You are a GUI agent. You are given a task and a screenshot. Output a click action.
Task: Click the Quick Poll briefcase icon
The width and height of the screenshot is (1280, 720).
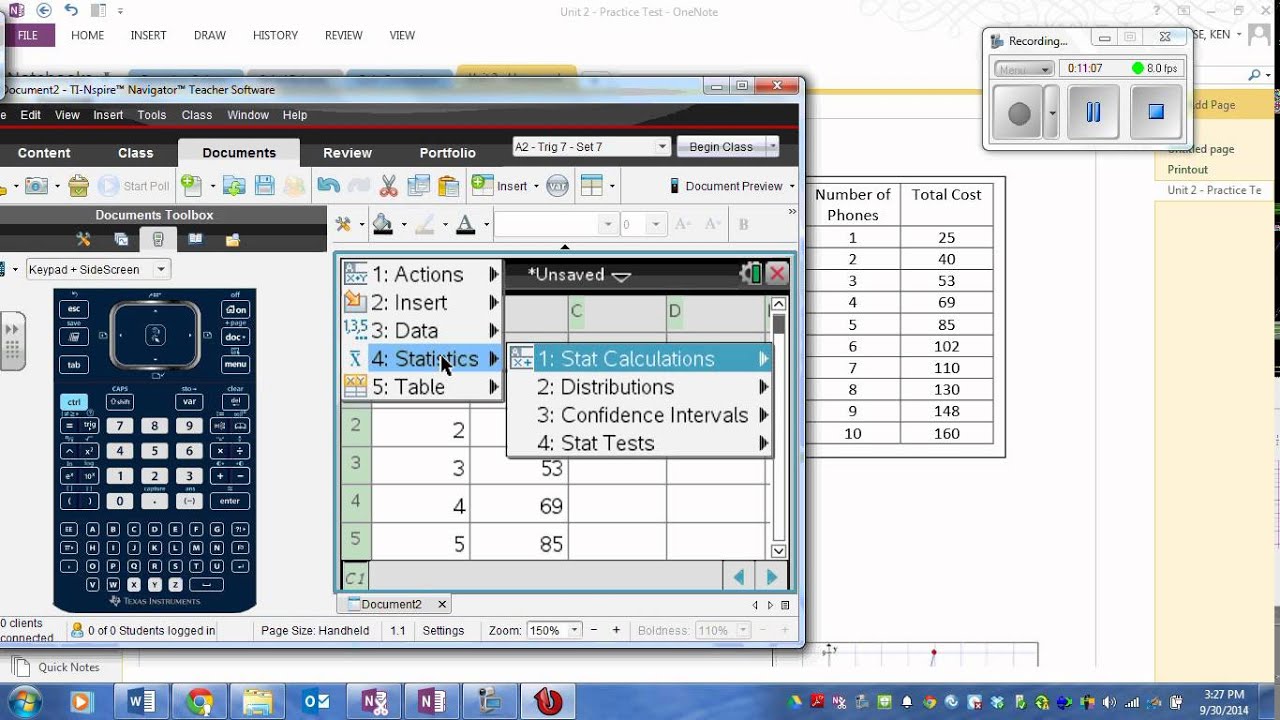click(79, 186)
